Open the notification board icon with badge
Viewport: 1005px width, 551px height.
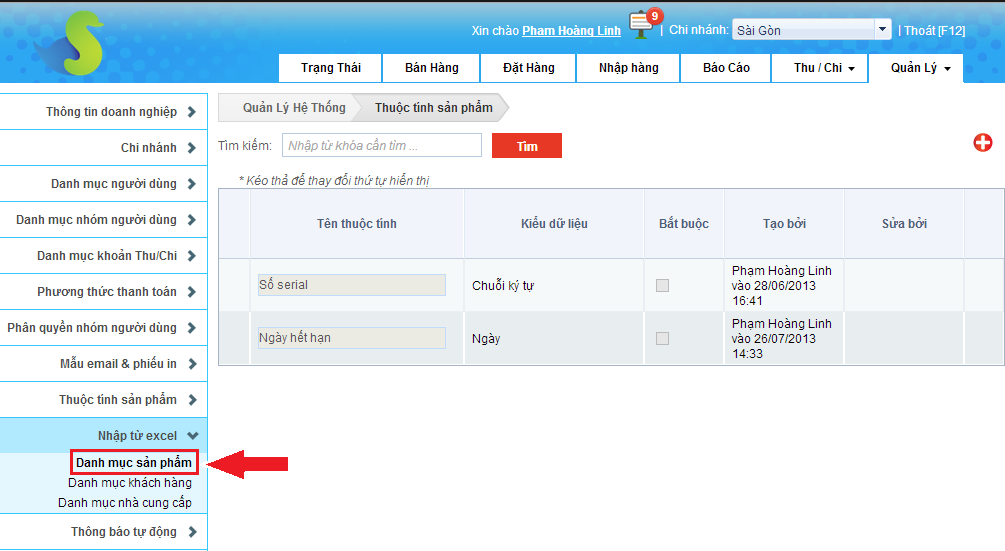point(641,24)
